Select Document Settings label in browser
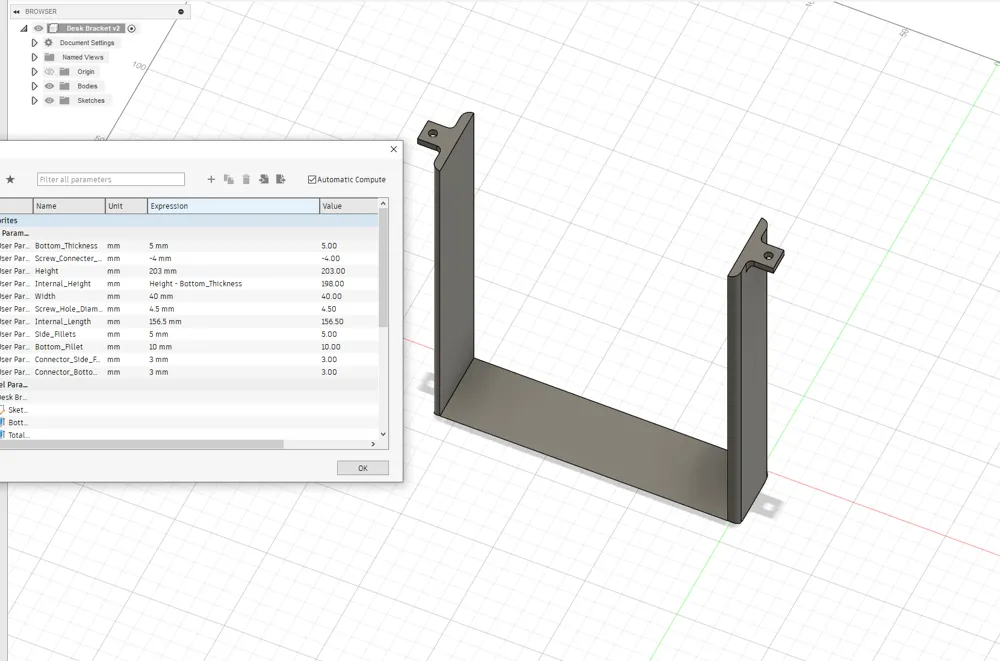Image resolution: width=1000 pixels, height=661 pixels. coord(87,43)
